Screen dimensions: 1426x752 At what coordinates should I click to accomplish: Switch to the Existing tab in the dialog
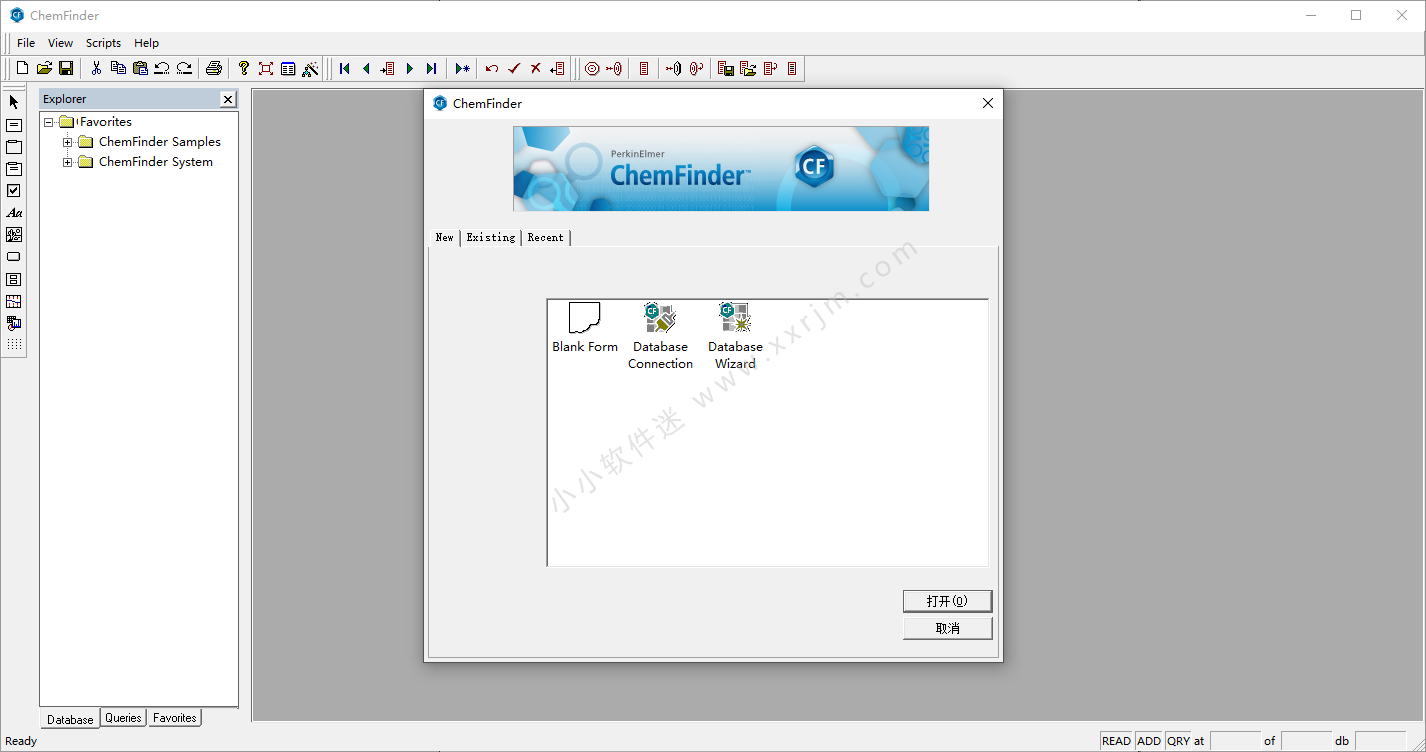491,237
